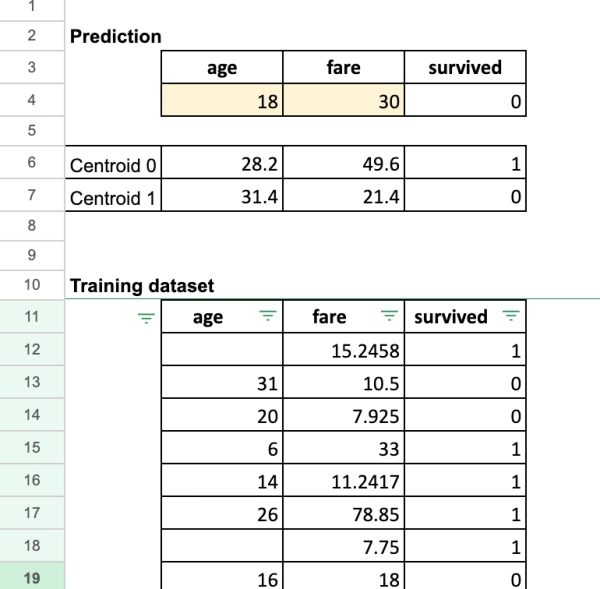Open the age column filter

[266, 318]
